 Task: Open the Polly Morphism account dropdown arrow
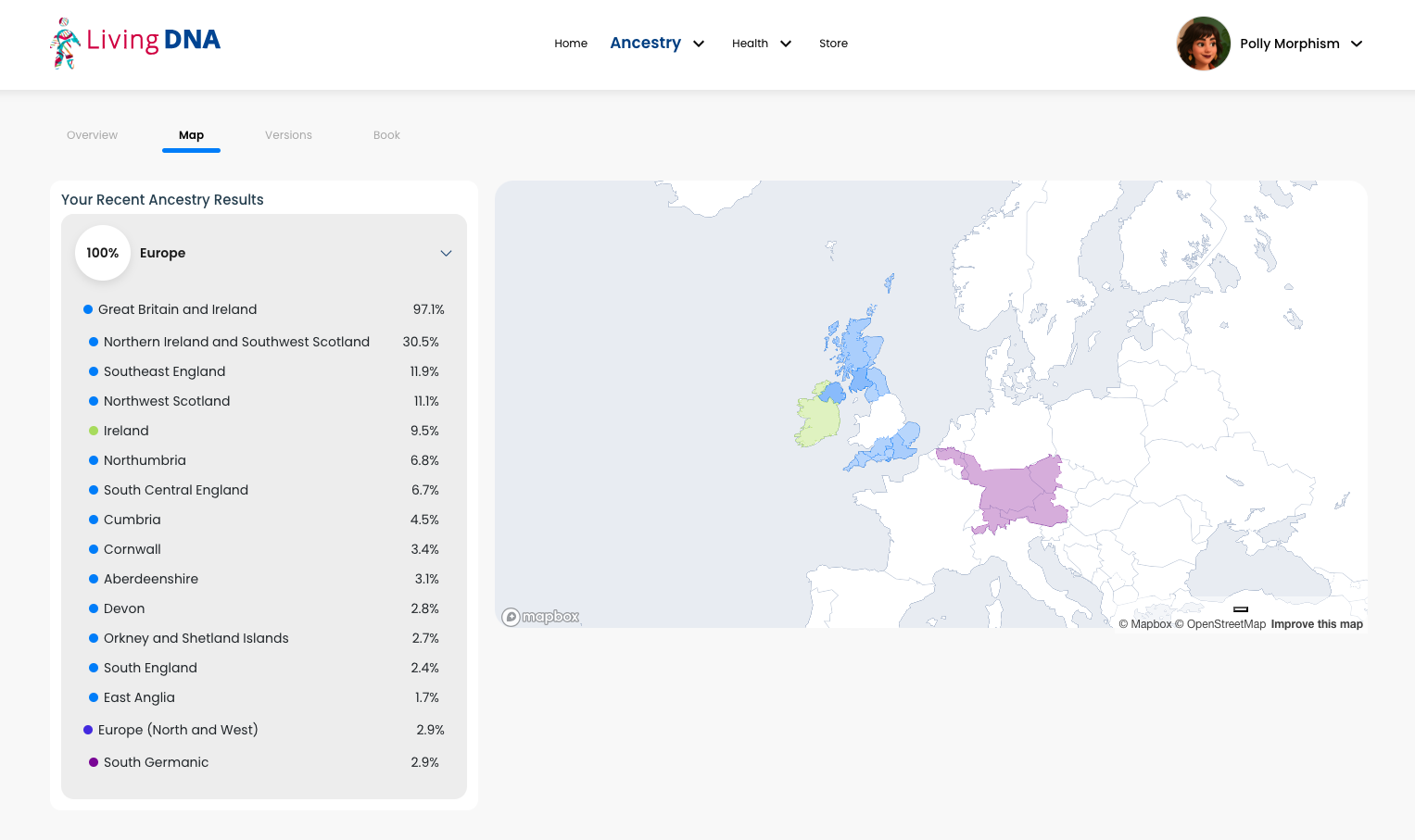(1357, 44)
